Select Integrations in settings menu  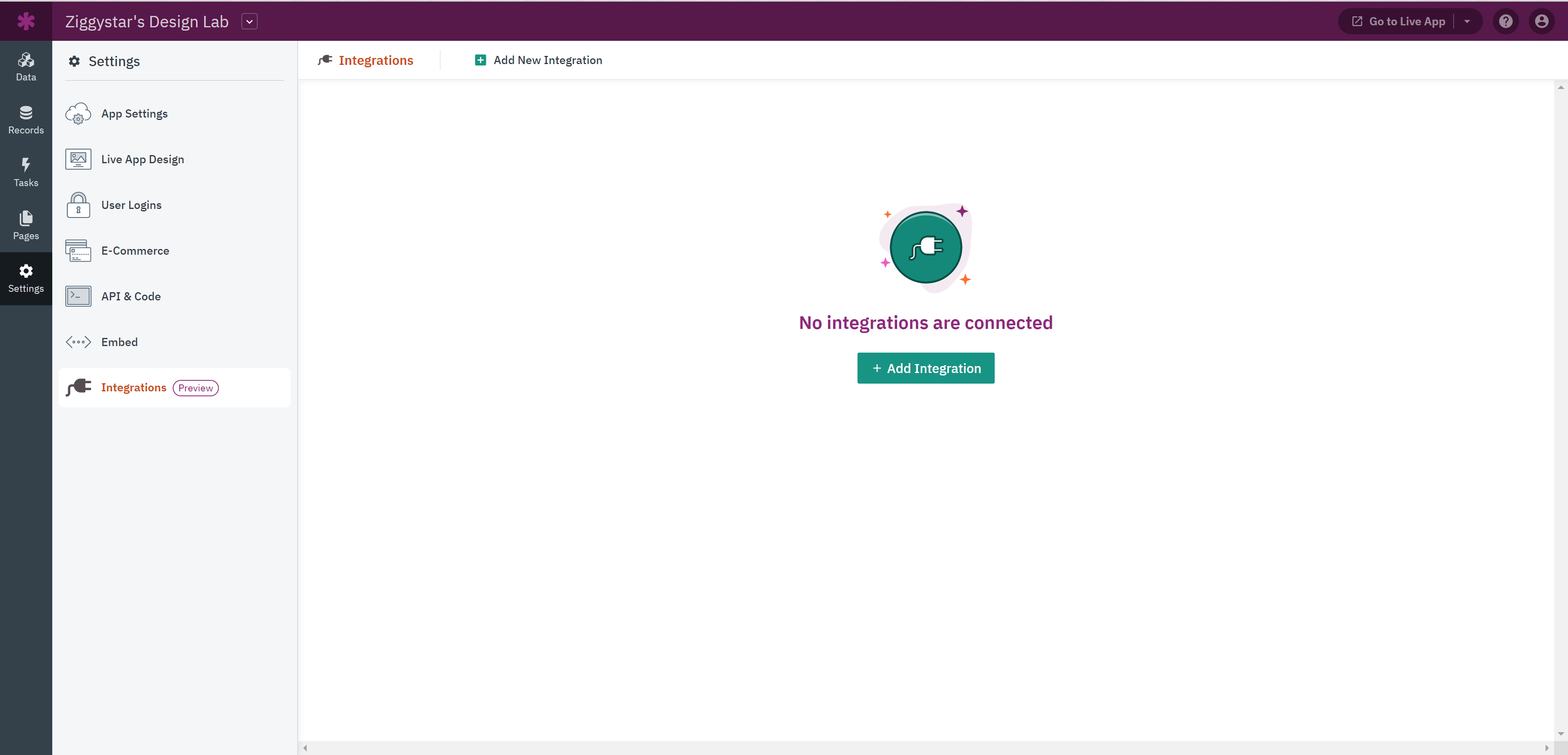(x=175, y=388)
